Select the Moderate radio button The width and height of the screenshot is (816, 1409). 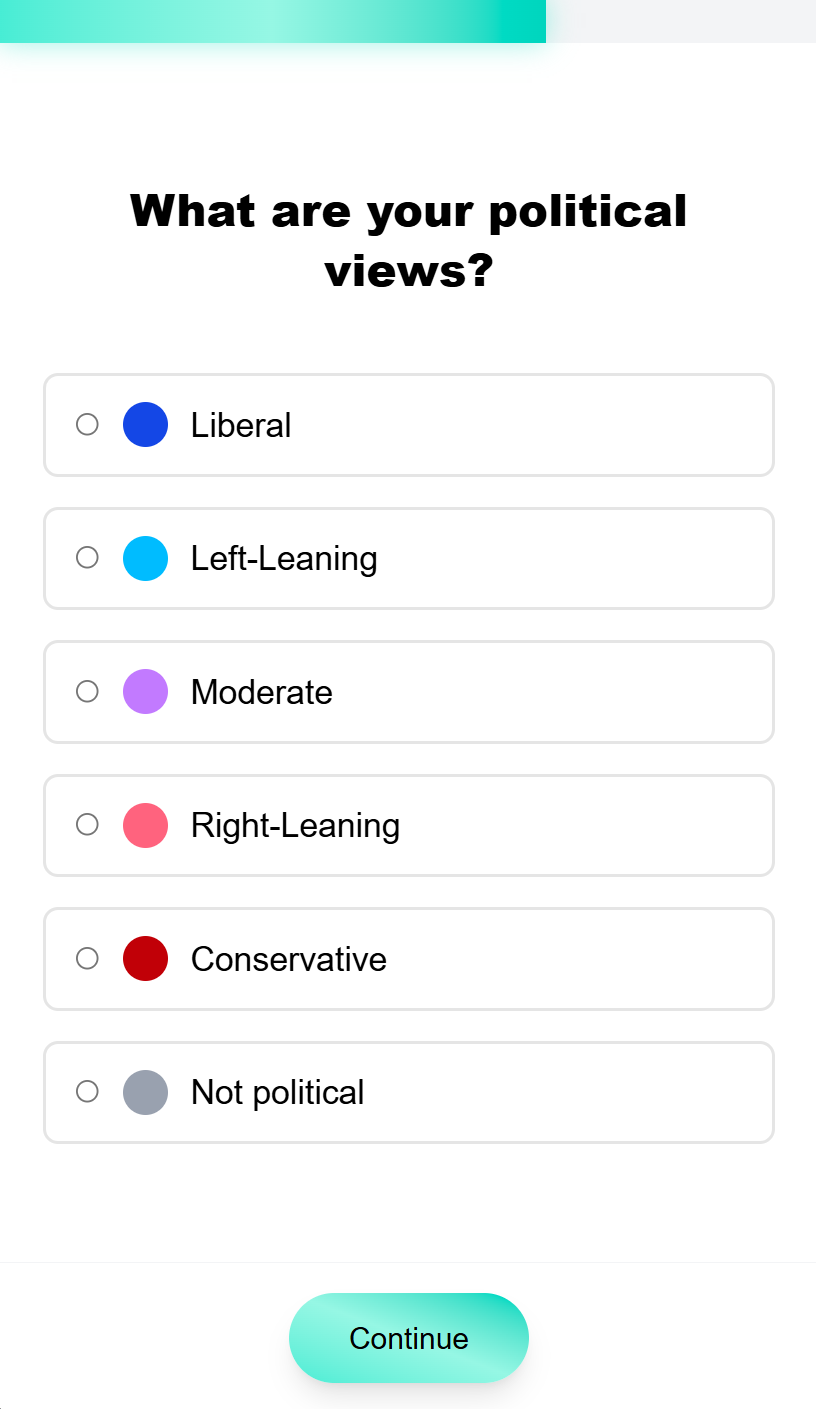pos(87,691)
